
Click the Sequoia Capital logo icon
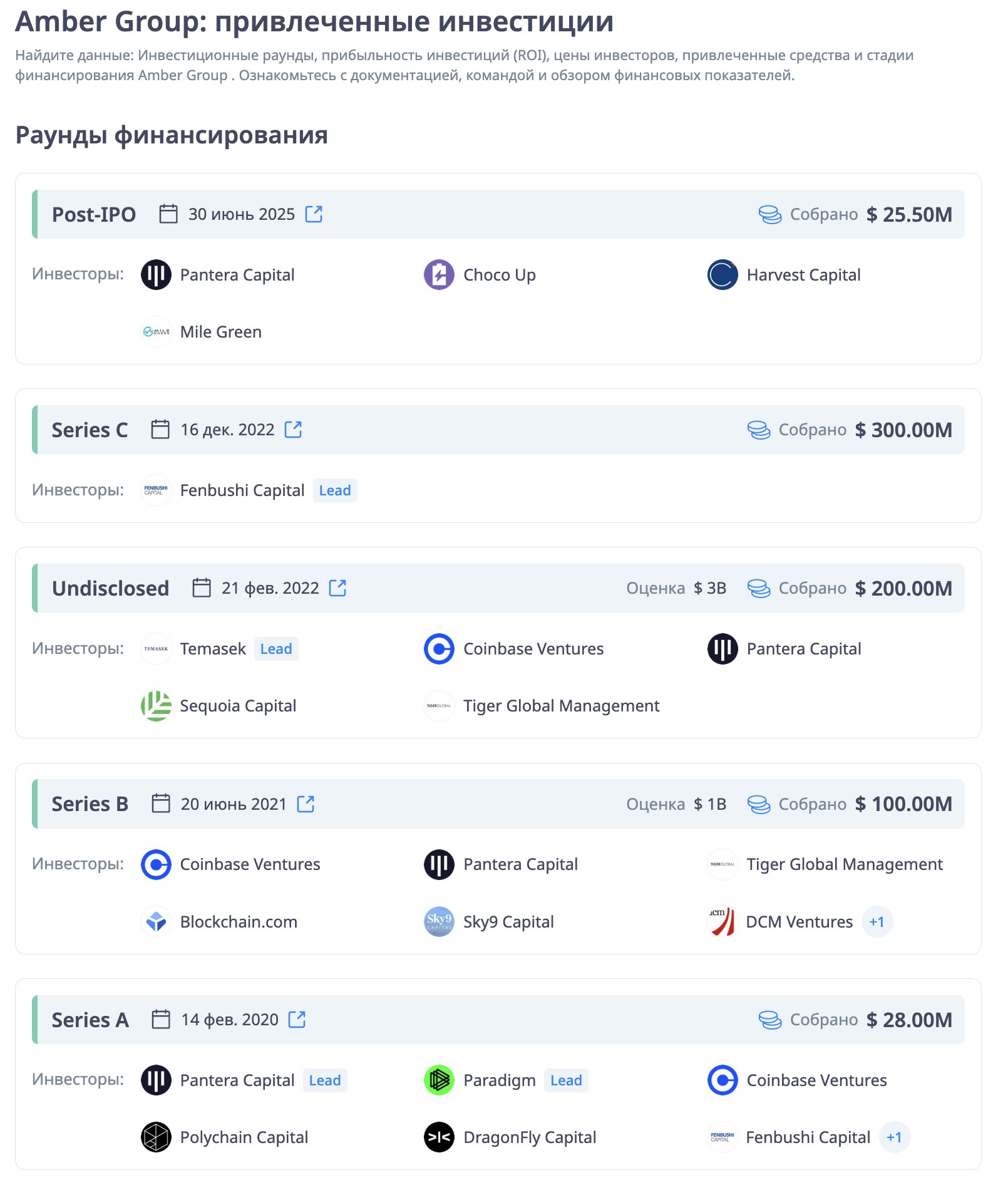pos(156,706)
